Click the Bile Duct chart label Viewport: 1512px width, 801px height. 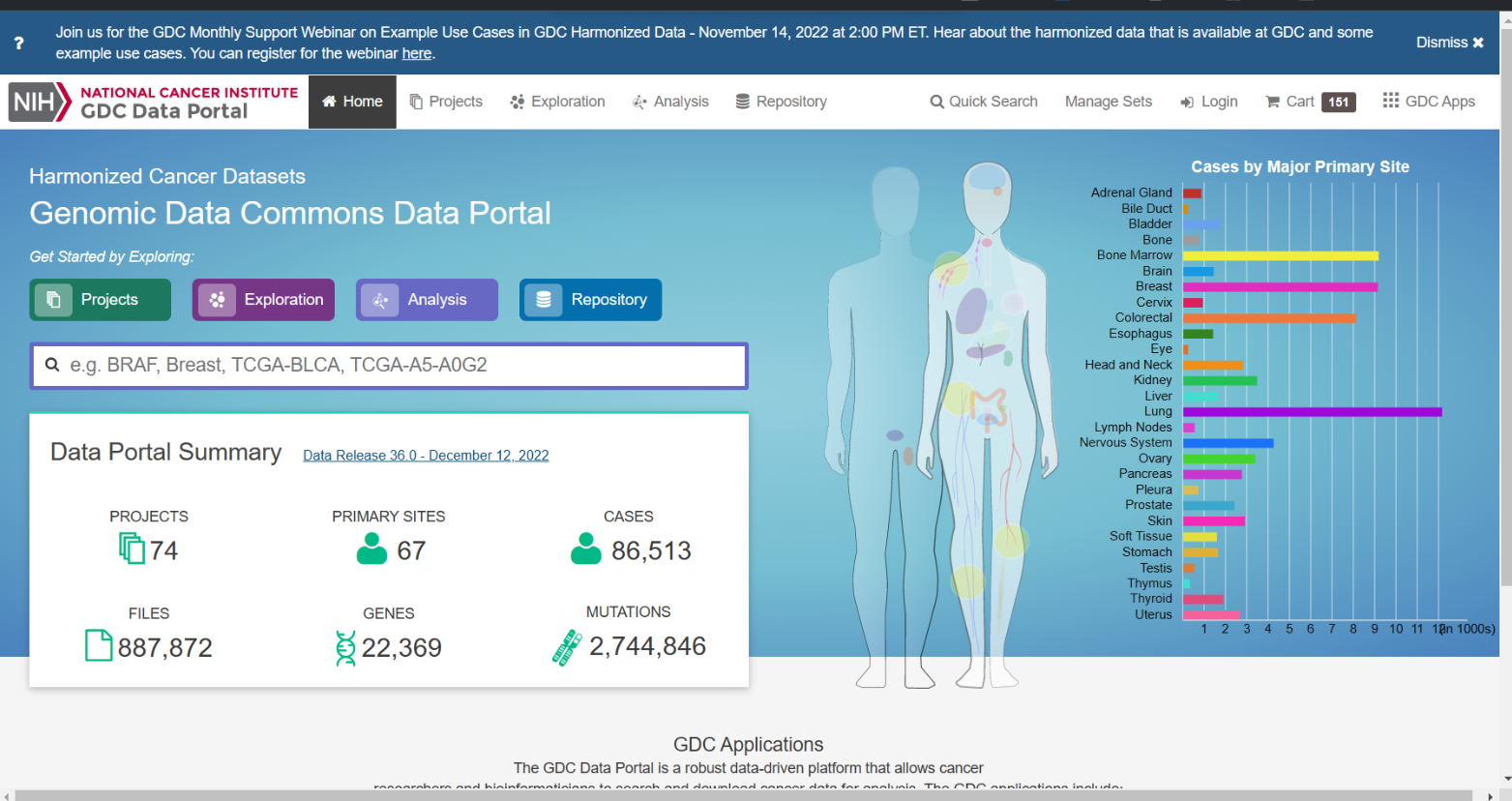point(1146,208)
